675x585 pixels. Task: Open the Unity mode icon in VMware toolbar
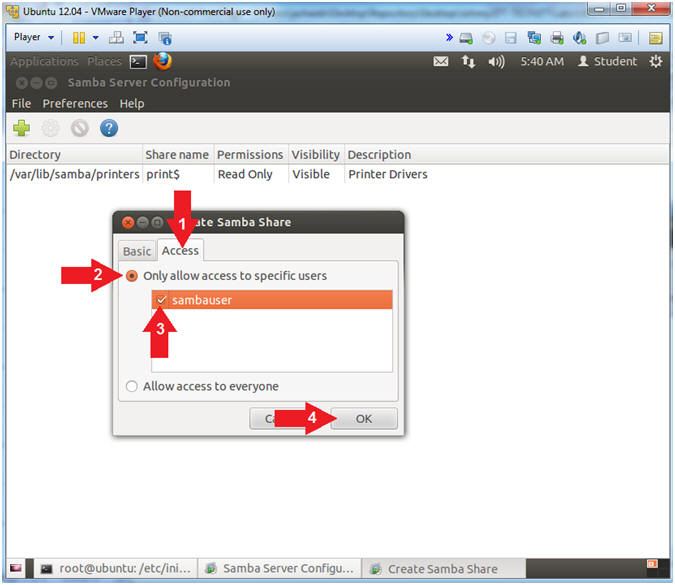[x=165, y=38]
